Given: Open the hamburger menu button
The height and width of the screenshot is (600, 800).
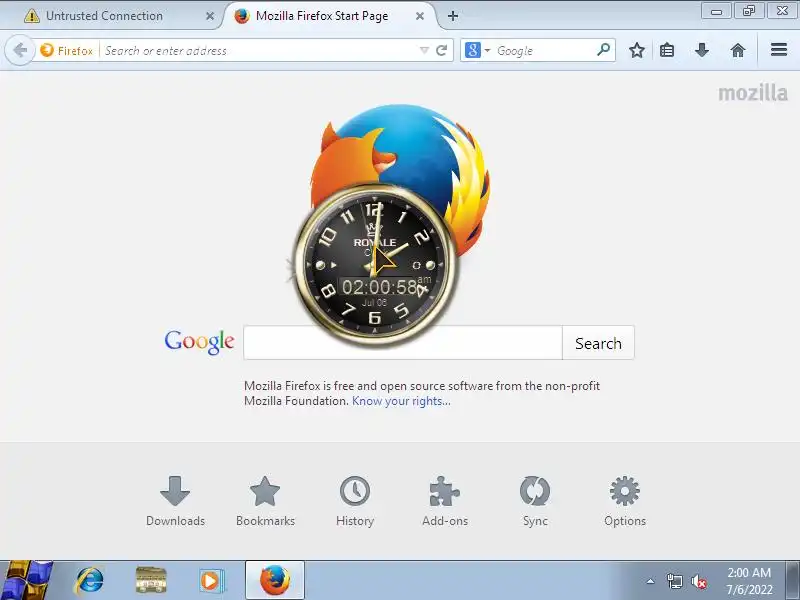Looking at the screenshot, I should pos(779,49).
